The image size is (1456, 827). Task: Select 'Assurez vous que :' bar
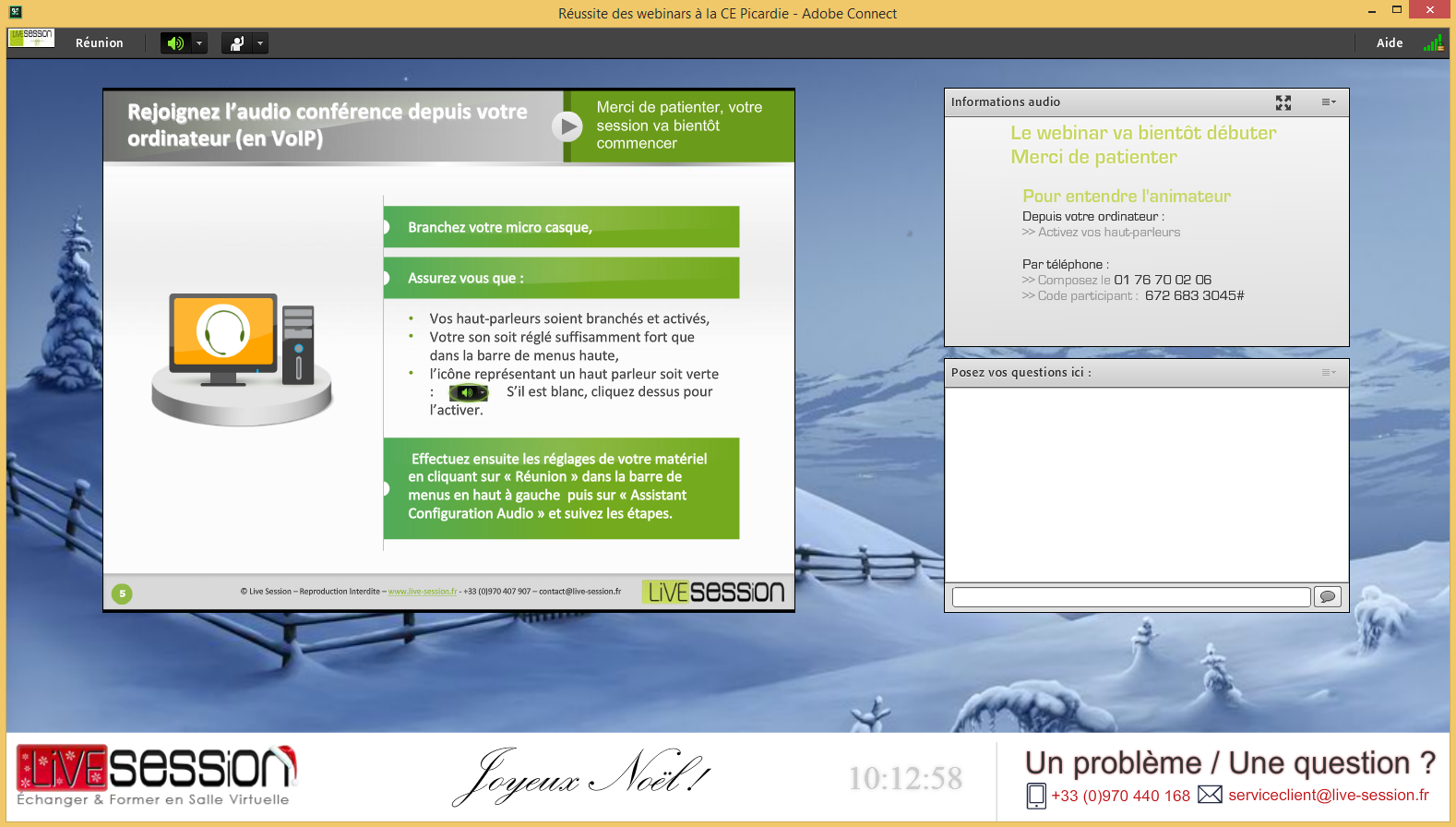[561, 278]
